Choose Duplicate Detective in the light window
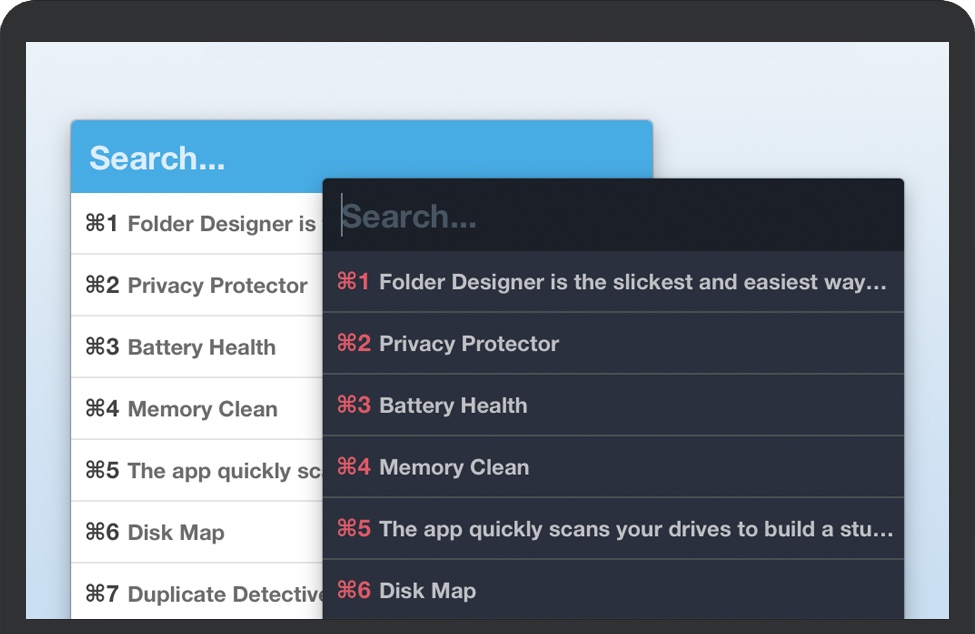 tap(197, 592)
